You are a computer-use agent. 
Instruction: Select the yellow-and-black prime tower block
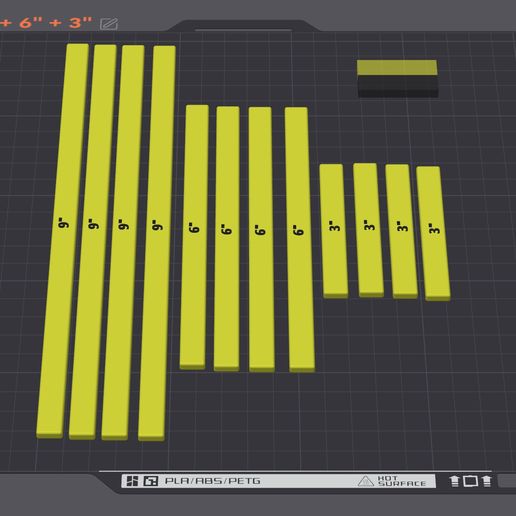[x=397, y=79]
